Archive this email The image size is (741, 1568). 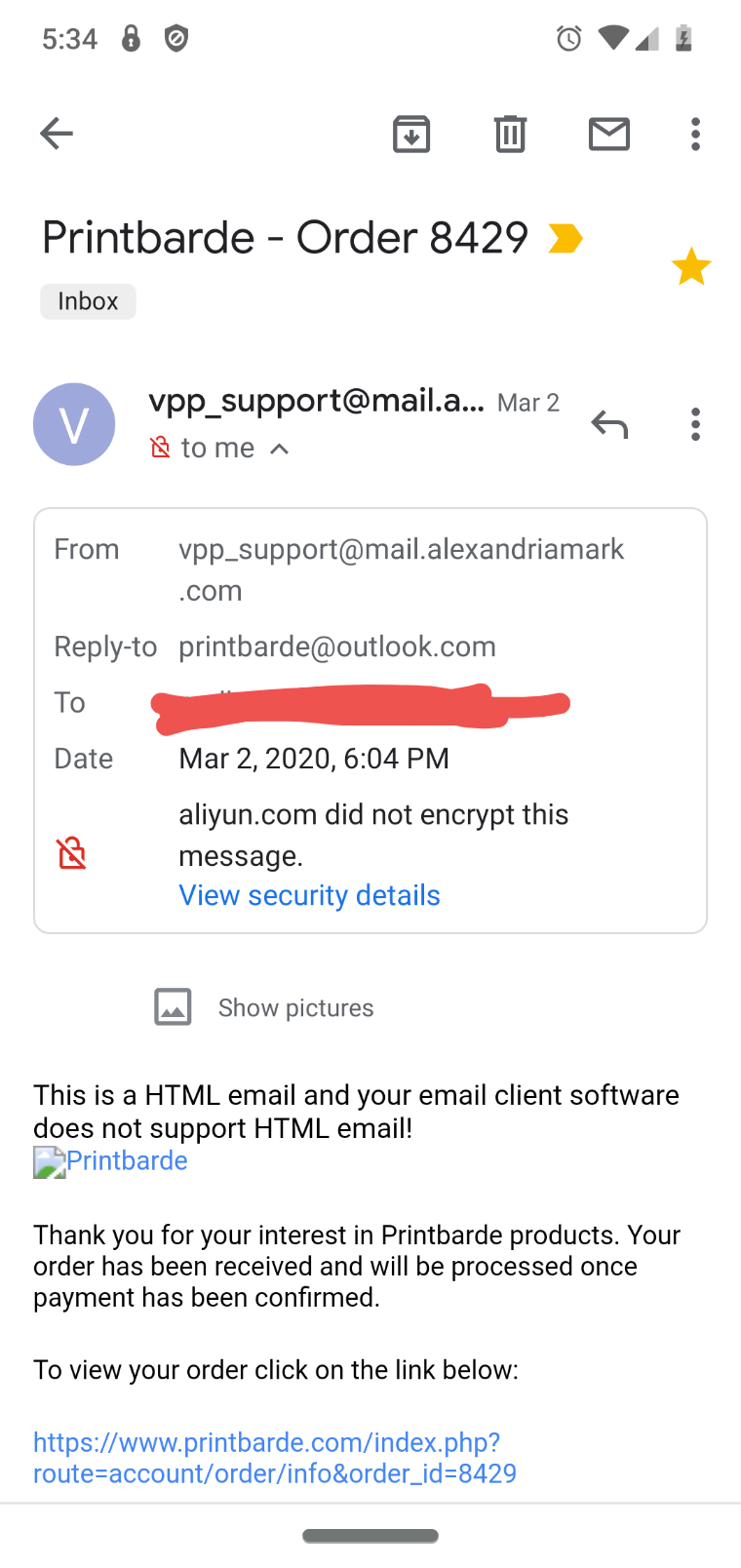pyautogui.click(x=411, y=134)
